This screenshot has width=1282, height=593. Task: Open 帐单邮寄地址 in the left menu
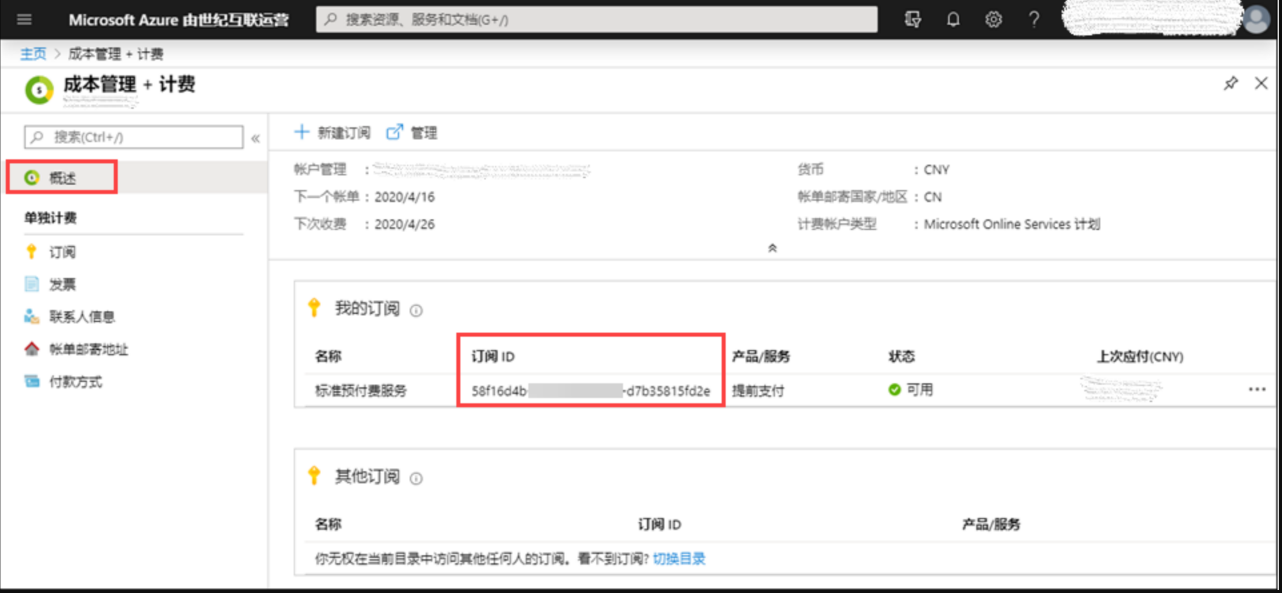pos(89,349)
